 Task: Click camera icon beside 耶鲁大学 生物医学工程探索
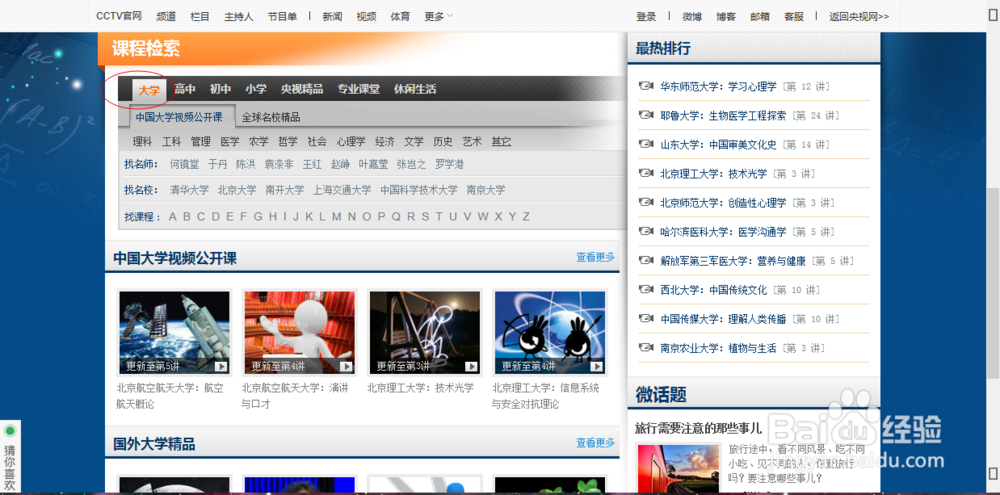coord(646,115)
